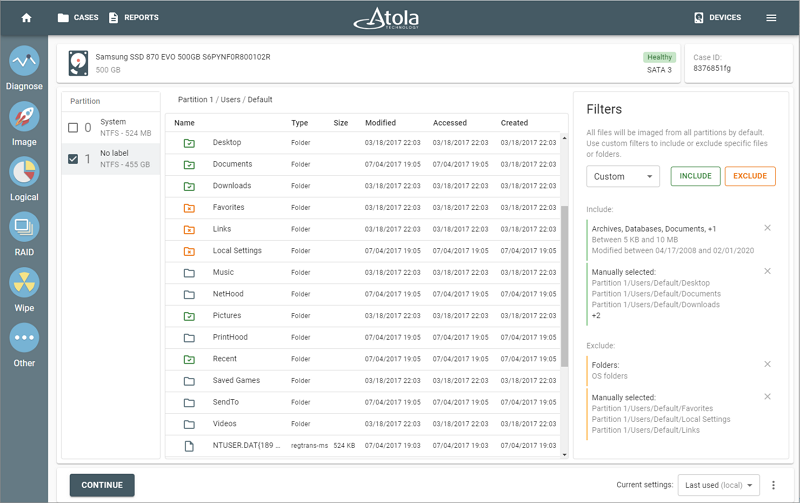Select the Wipe radiation icon
800x503 pixels.
pyautogui.click(x=24, y=283)
